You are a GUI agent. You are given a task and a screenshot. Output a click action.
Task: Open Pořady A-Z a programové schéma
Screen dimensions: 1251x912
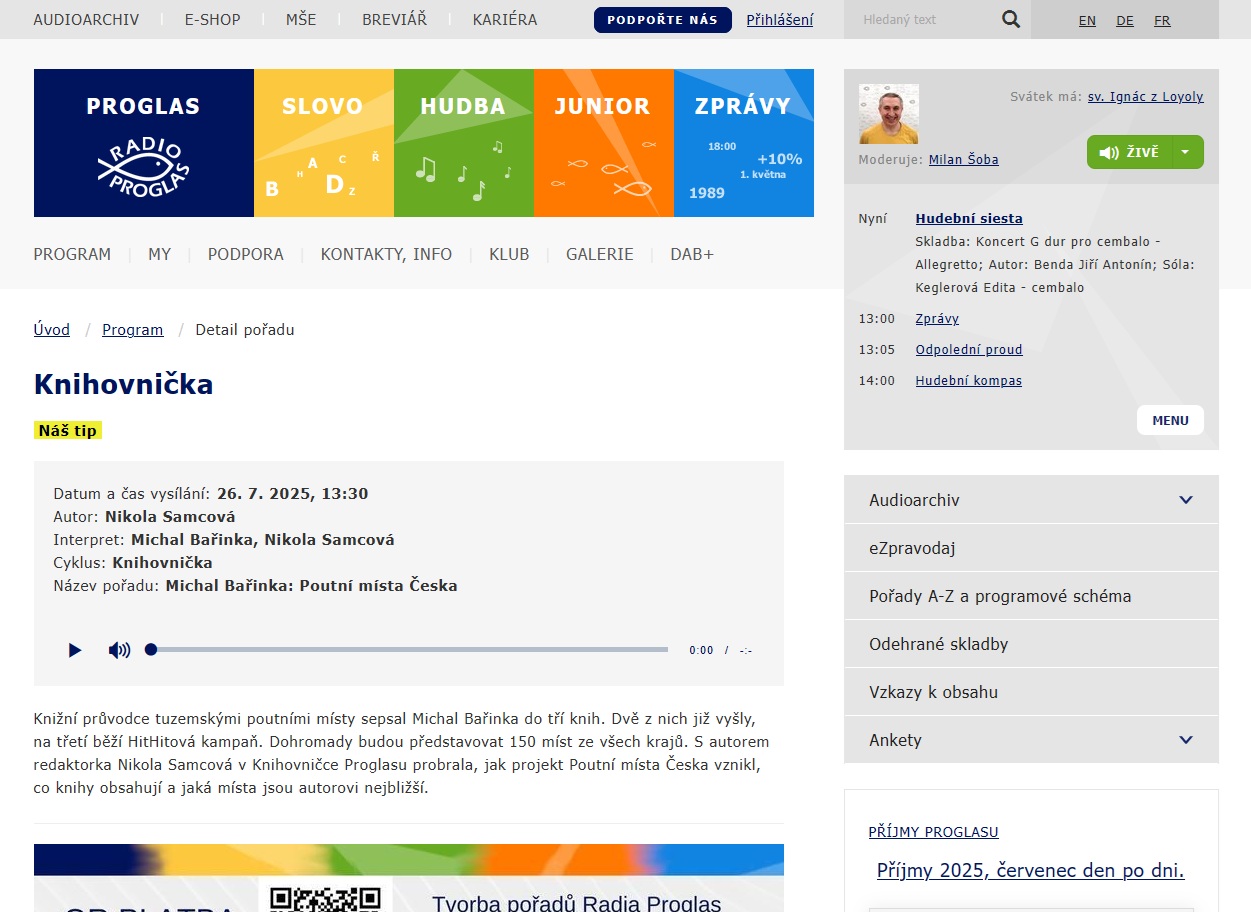[1031, 596]
